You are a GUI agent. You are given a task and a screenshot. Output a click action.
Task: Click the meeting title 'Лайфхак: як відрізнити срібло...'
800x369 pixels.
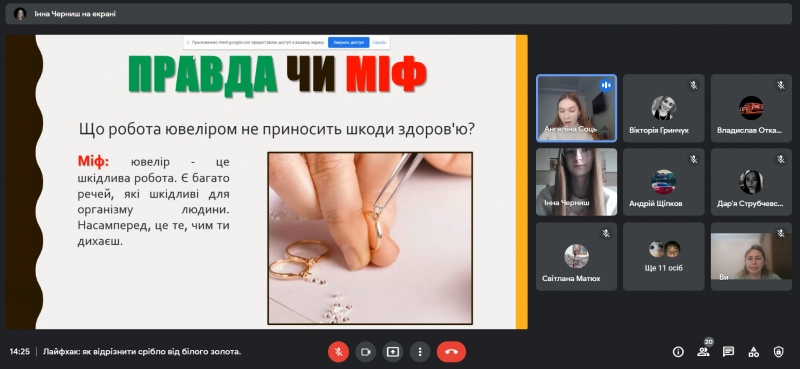pyautogui.click(x=142, y=352)
